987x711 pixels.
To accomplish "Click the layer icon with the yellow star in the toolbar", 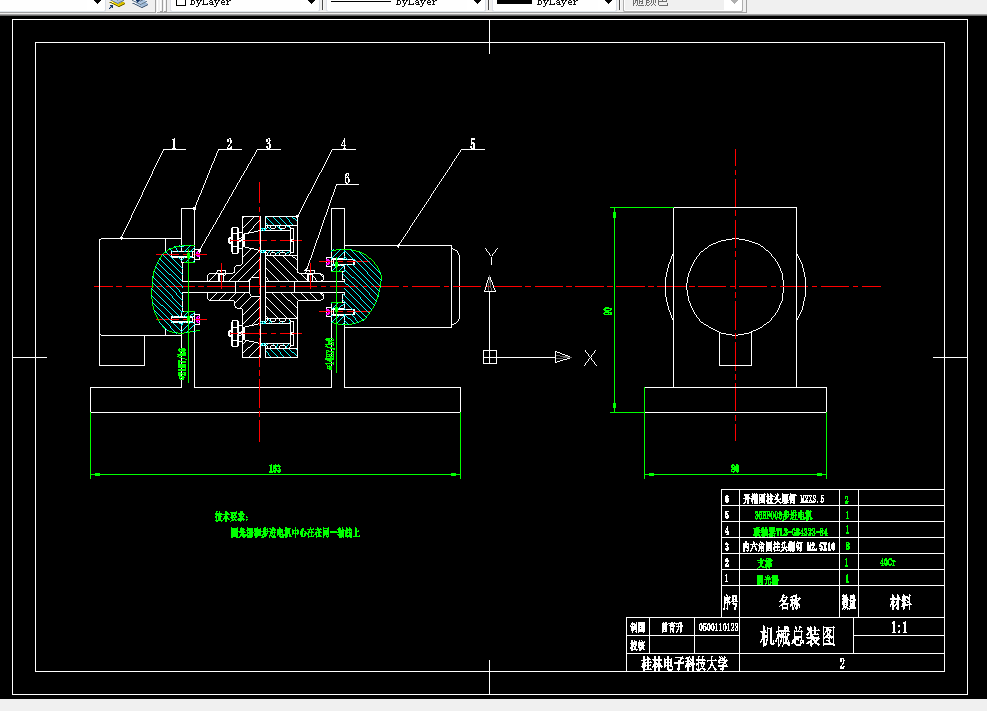I will pos(117,3).
